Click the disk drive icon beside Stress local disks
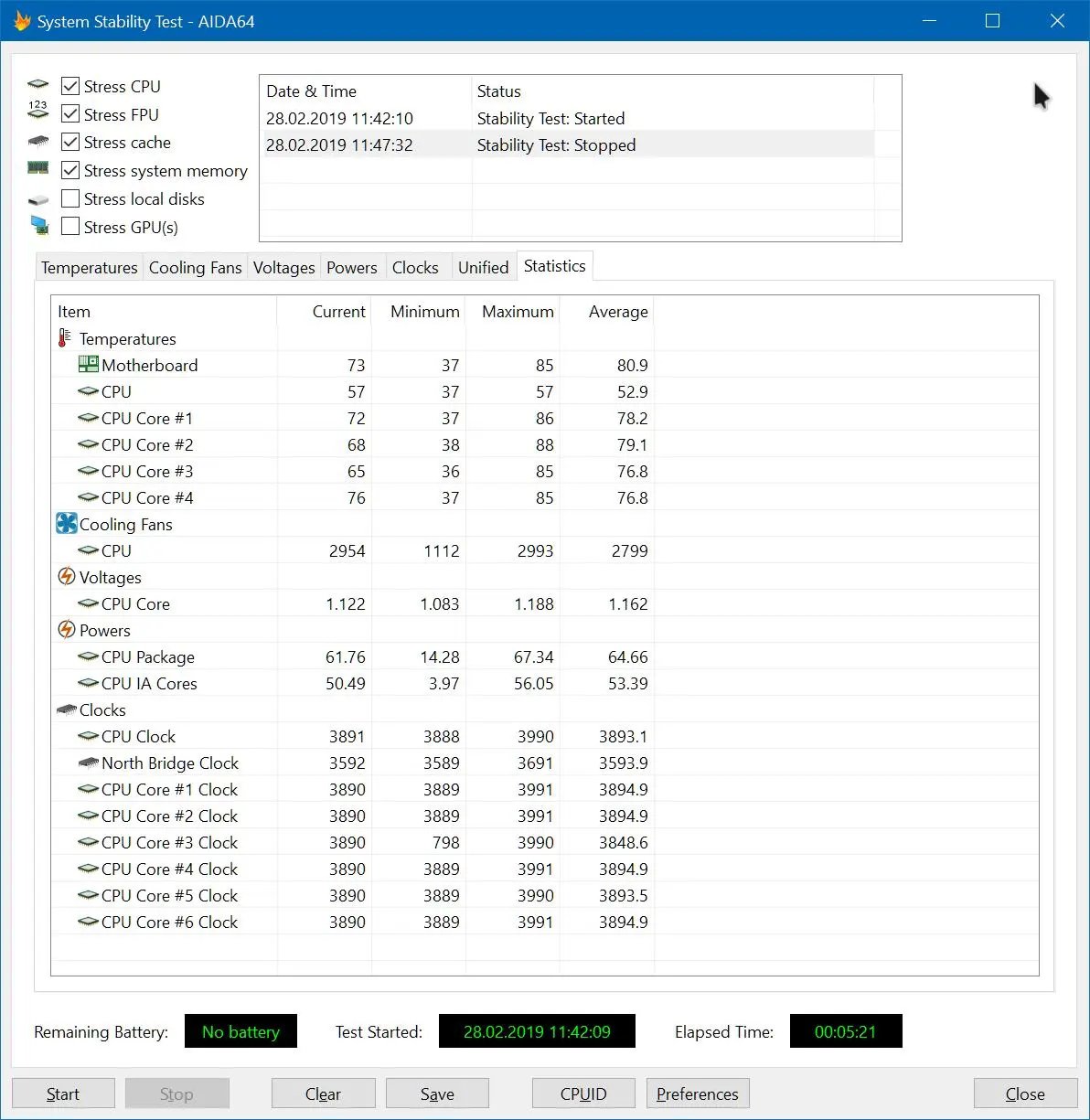 (x=37, y=200)
